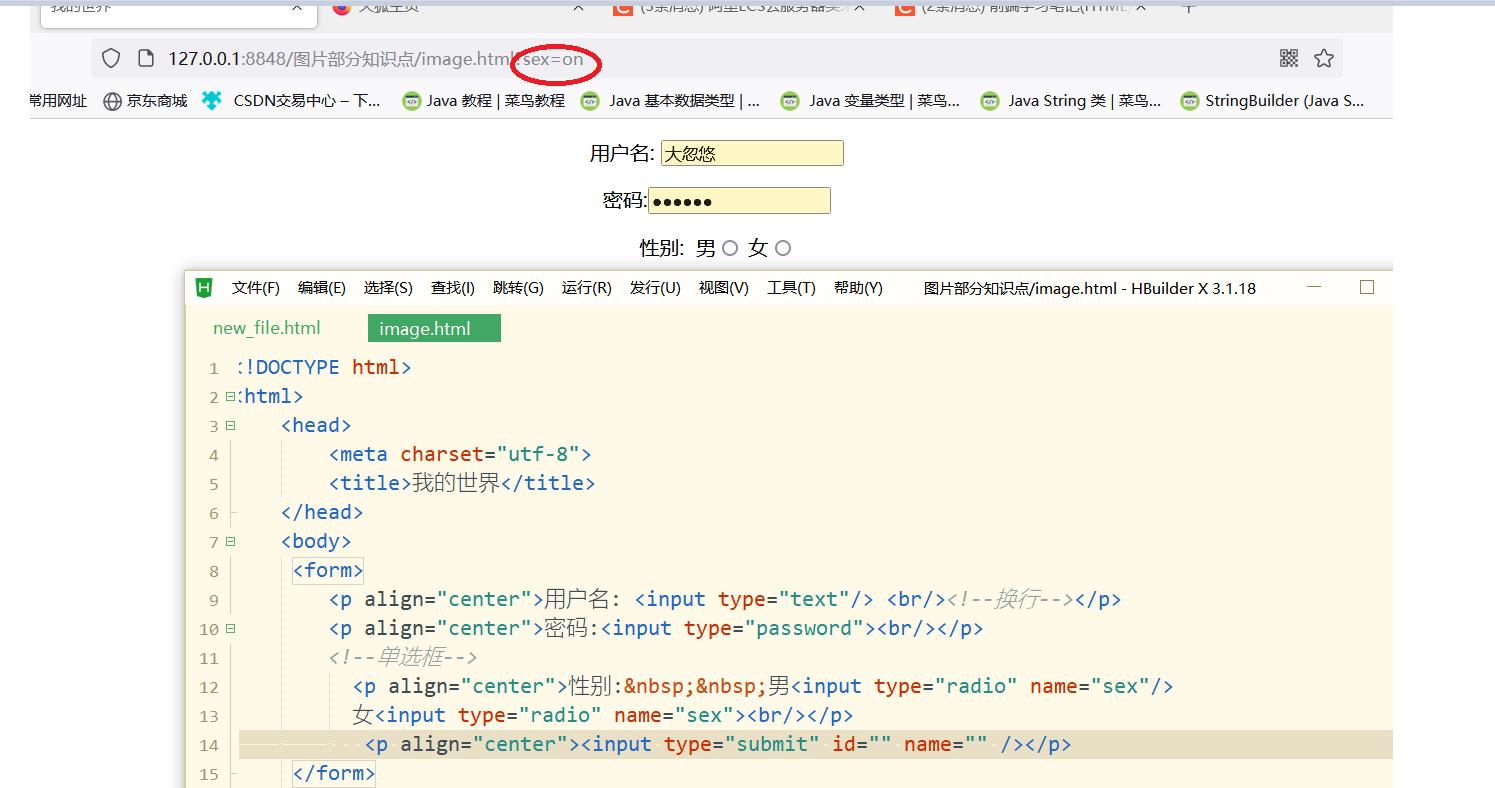Screen dimensions: 1495x788
Task: Click the closing </form> tag on line 15
Action: (334, 773)
